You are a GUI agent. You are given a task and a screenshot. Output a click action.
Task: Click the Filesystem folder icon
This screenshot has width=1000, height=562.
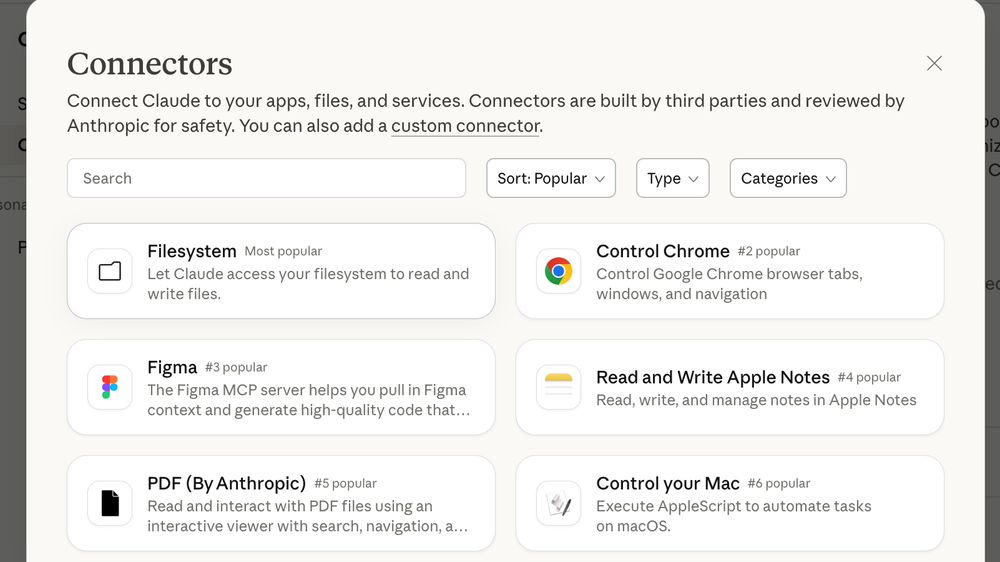coord(110,271)
